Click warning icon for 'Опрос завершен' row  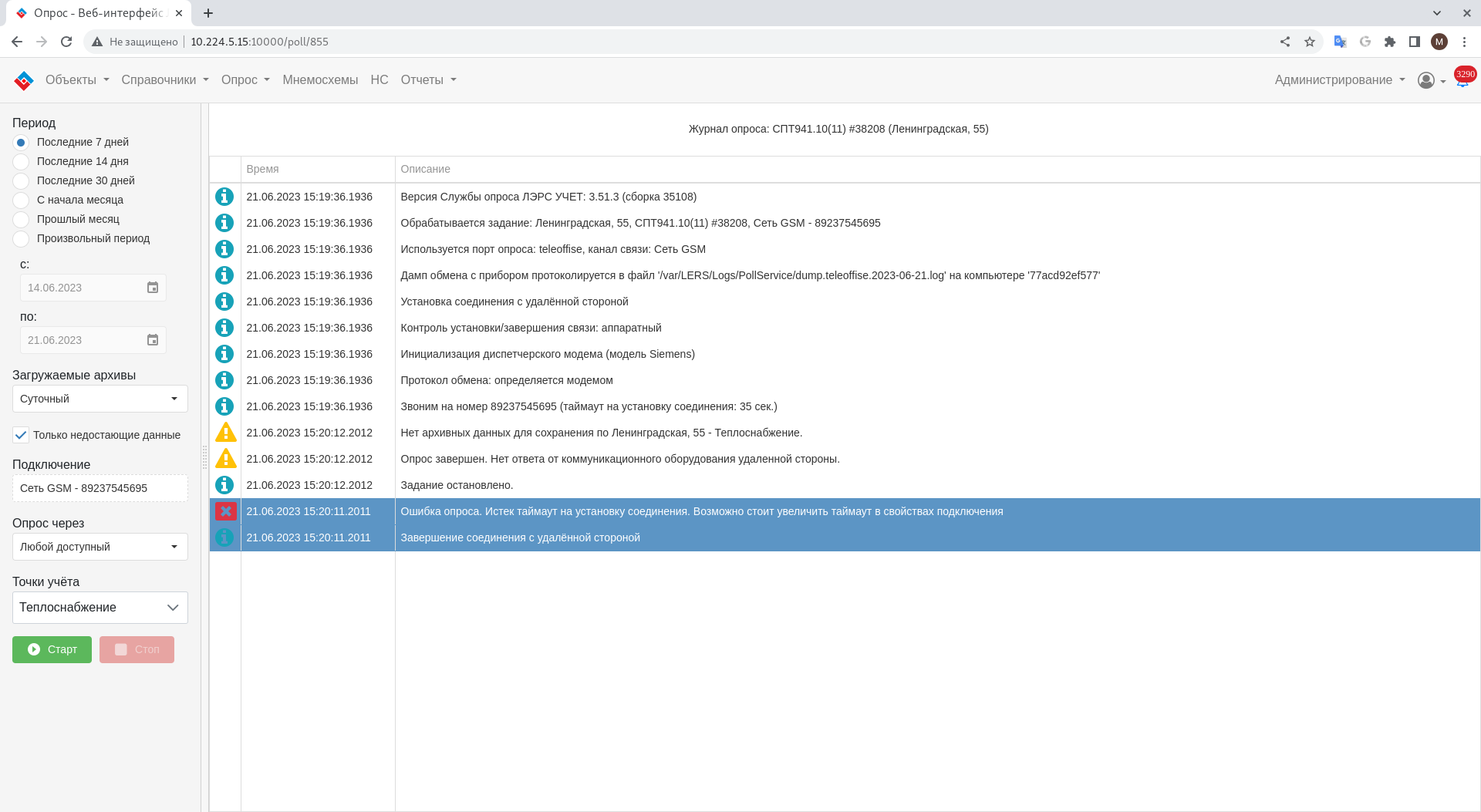click(225, 459)
